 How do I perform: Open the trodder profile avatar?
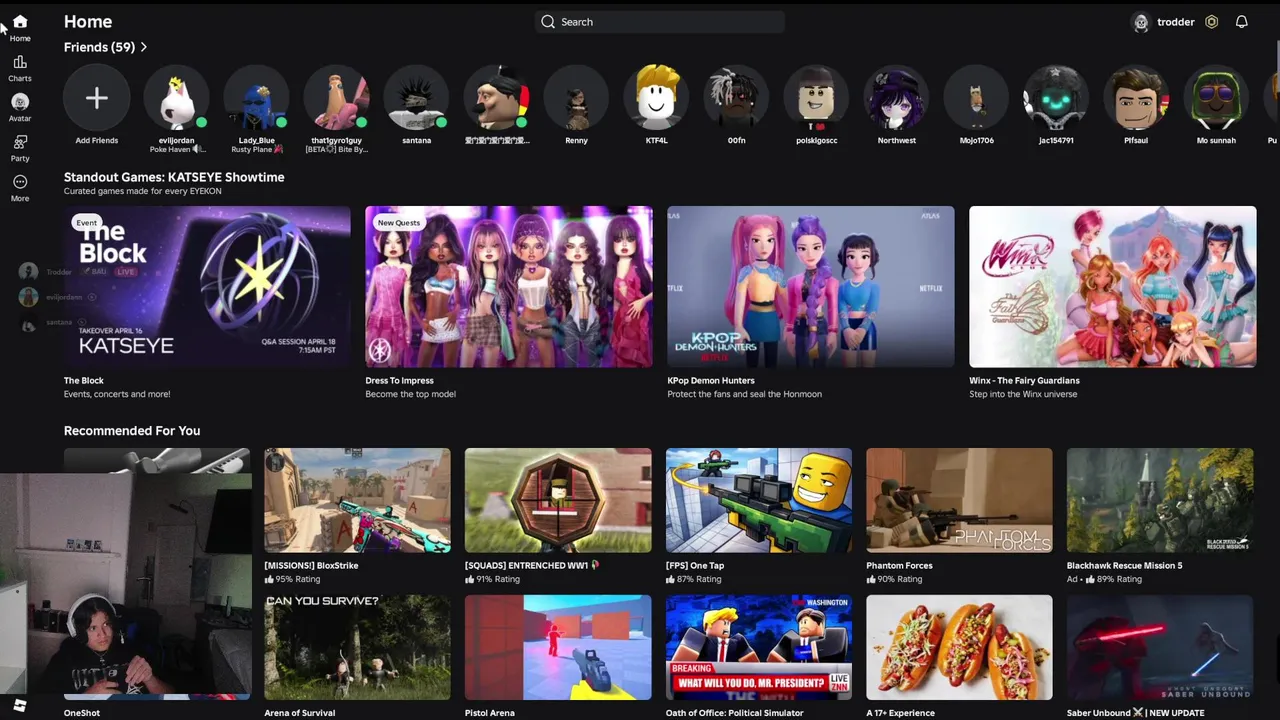click(1141, 22)
